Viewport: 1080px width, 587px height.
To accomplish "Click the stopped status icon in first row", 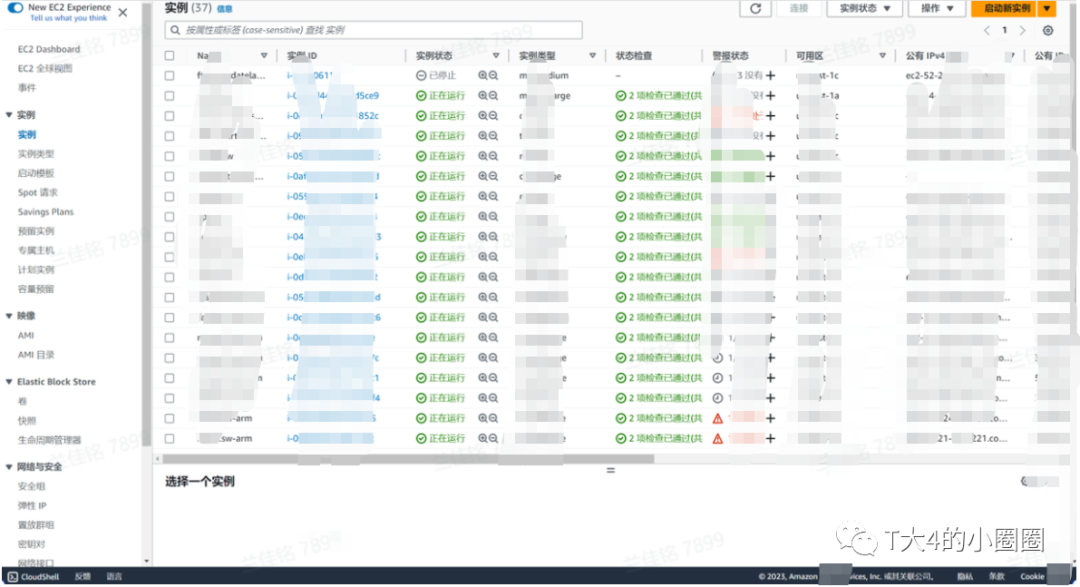I will click(421, 76).
